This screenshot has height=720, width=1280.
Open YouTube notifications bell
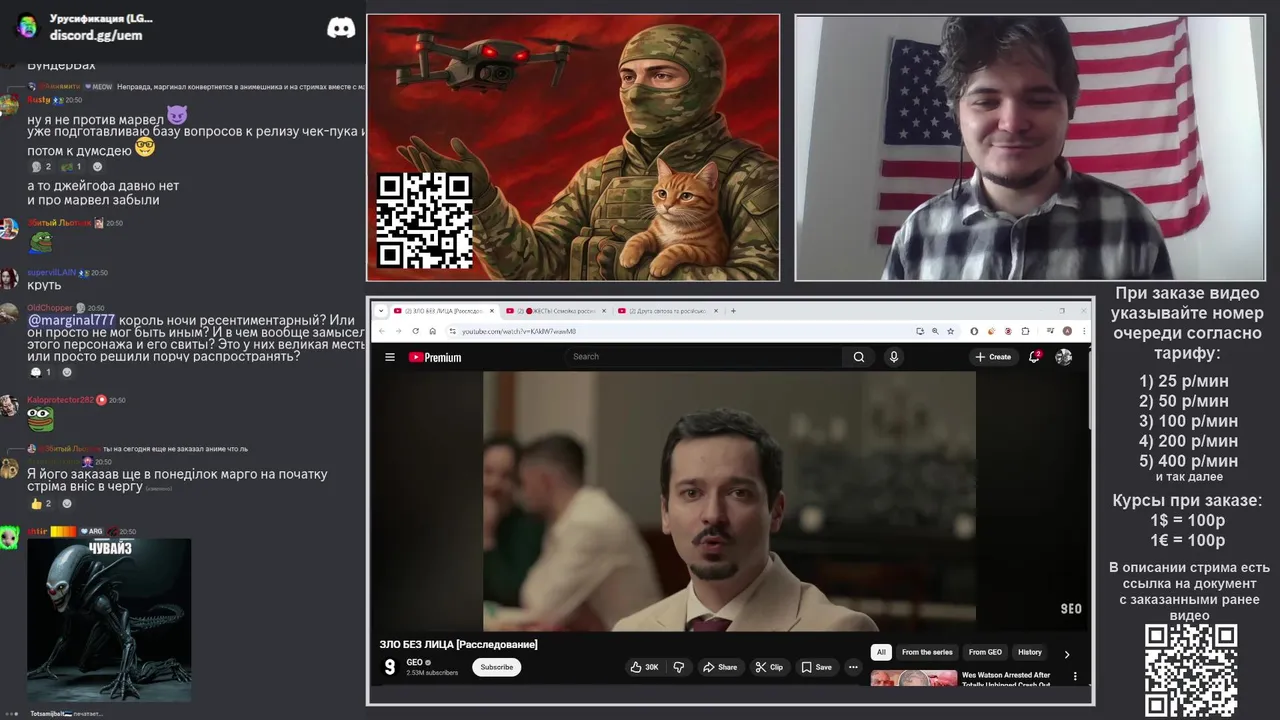pyautogui.click(x=1035, y=357)
